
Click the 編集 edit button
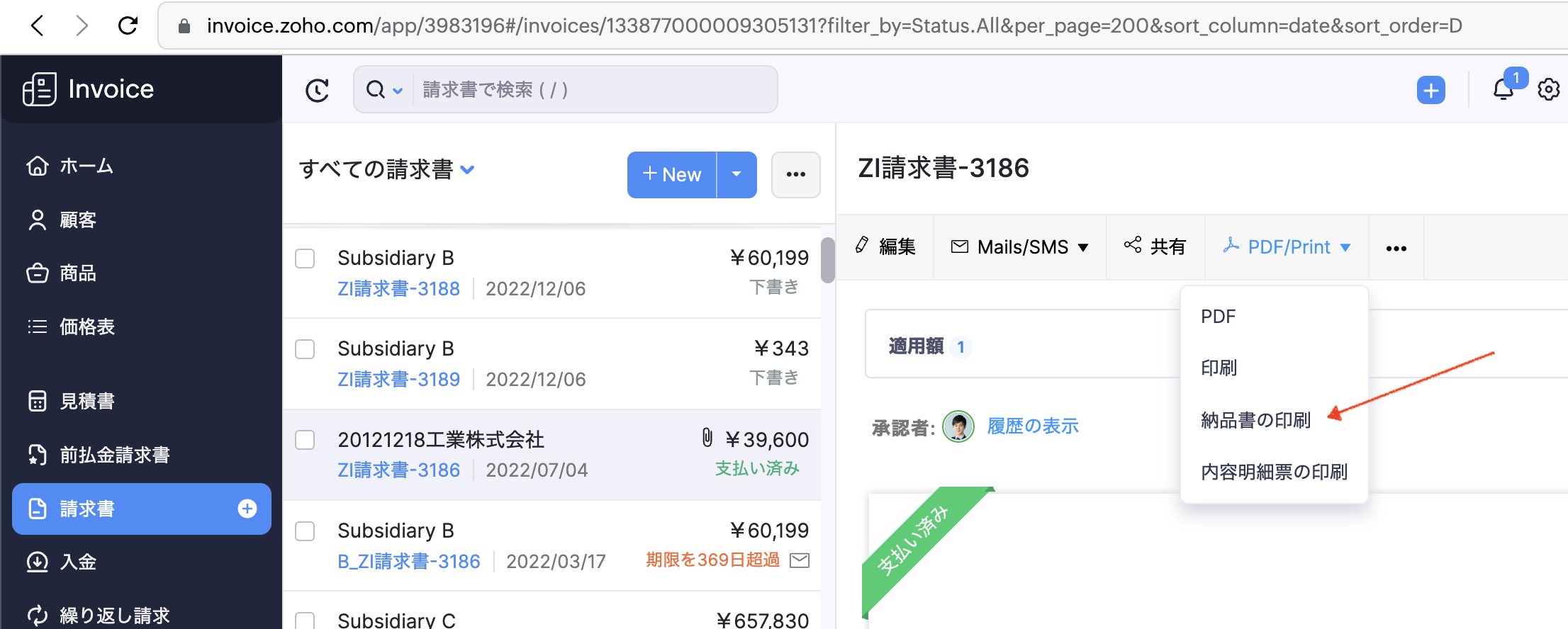[x=885, y=246]
